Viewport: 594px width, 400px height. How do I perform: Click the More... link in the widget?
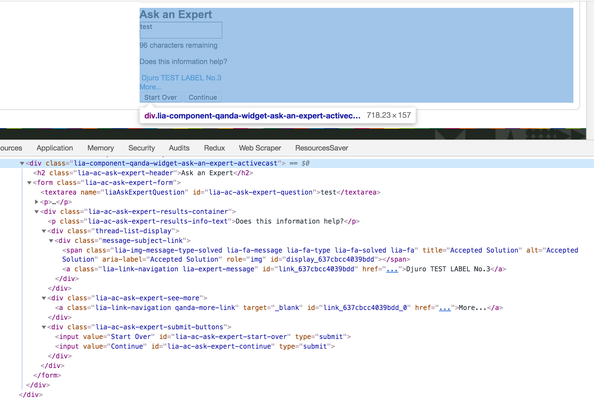150,87
